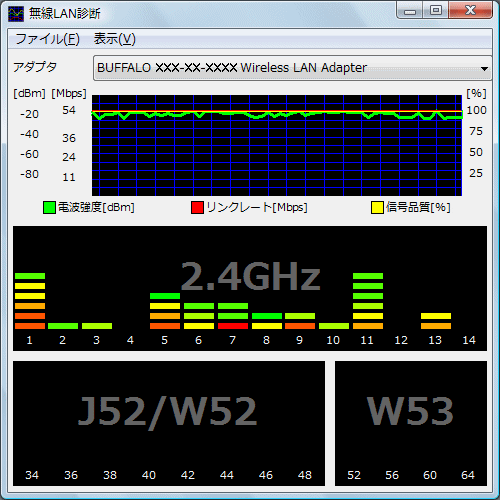Minimize the 無線LAN診断 window

pyautogui.click(x=410, y=10)
